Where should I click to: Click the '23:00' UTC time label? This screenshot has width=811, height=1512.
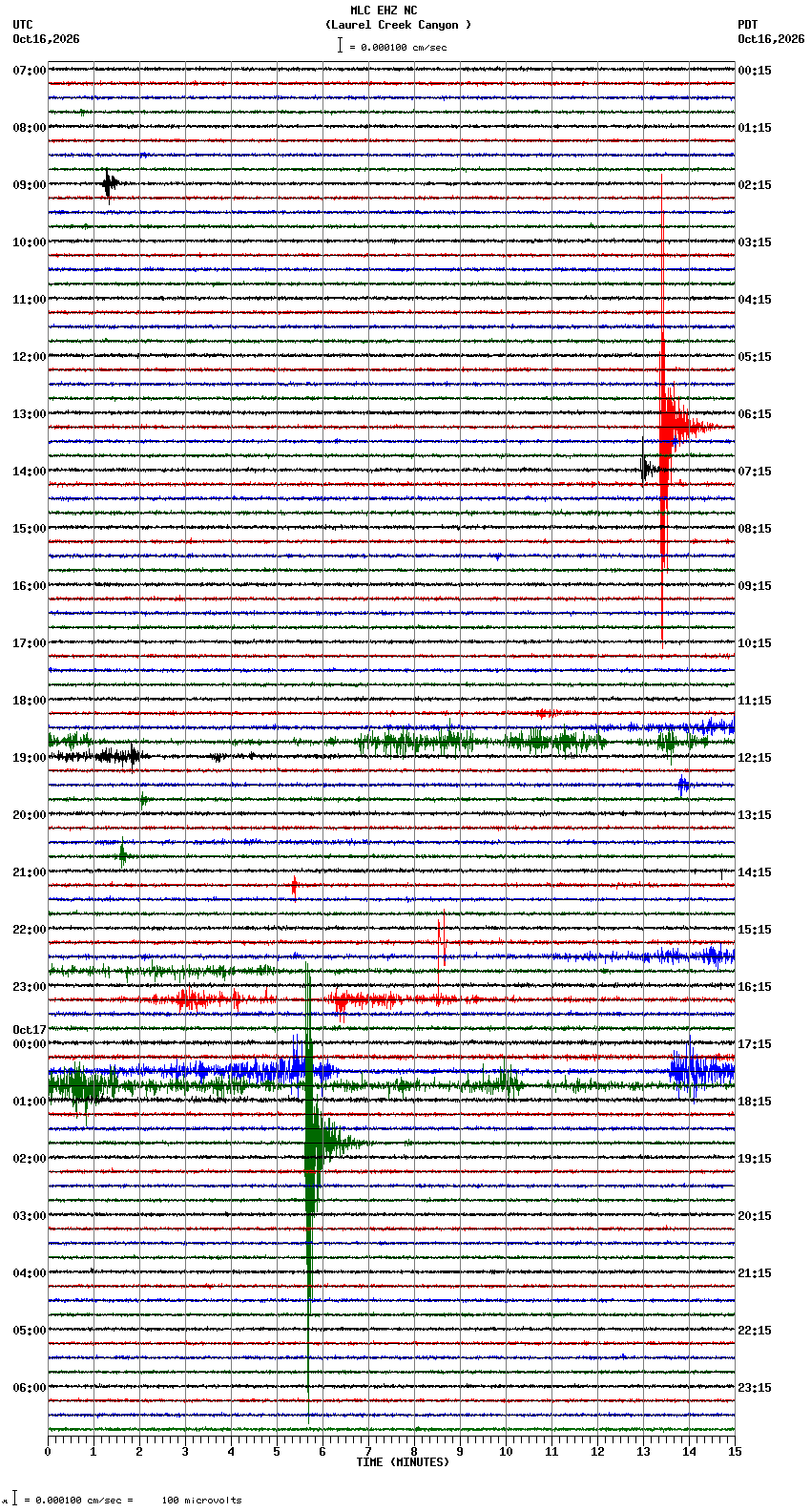tap(30, 987)
